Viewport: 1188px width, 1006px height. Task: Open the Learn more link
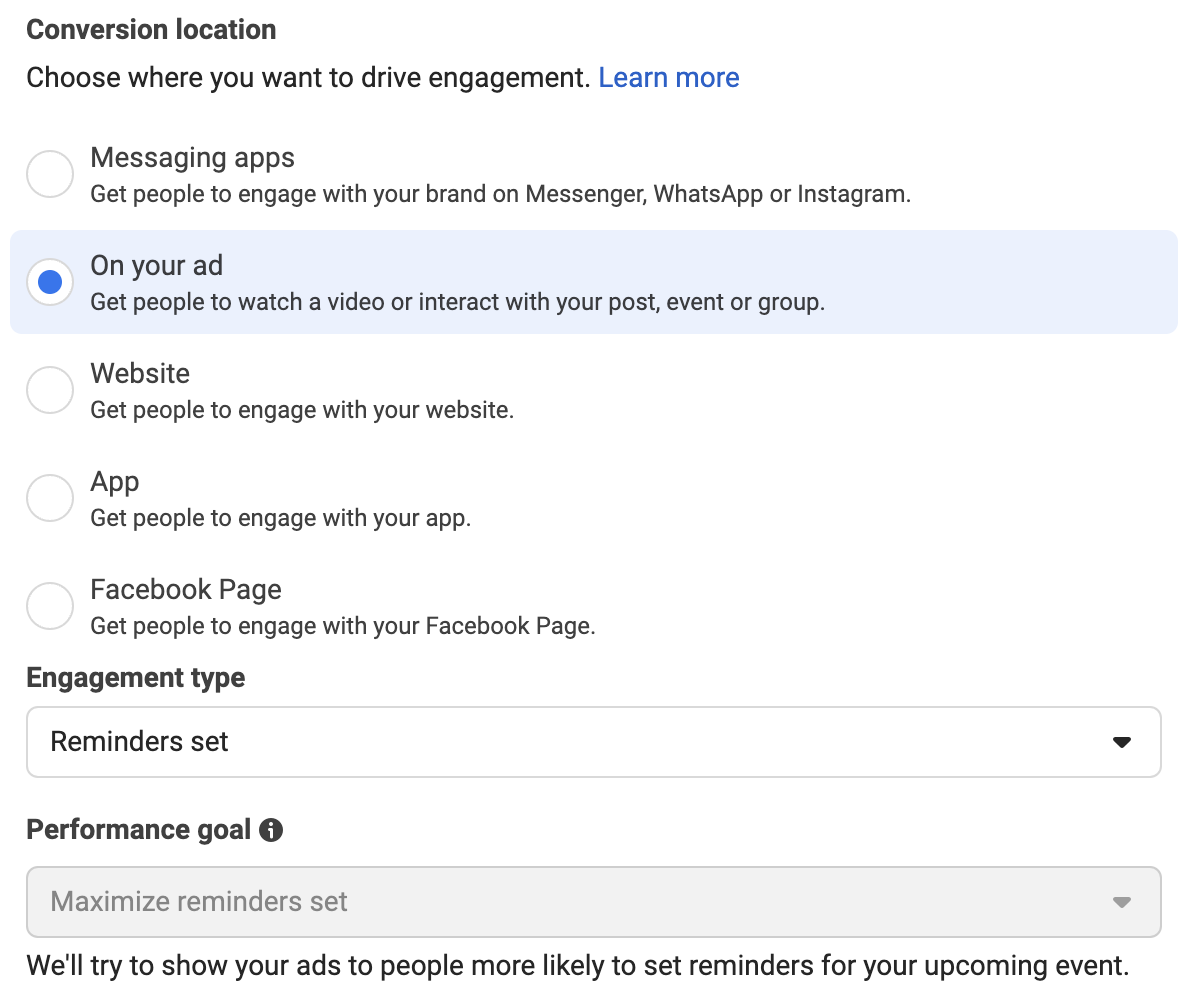point(668,77)
